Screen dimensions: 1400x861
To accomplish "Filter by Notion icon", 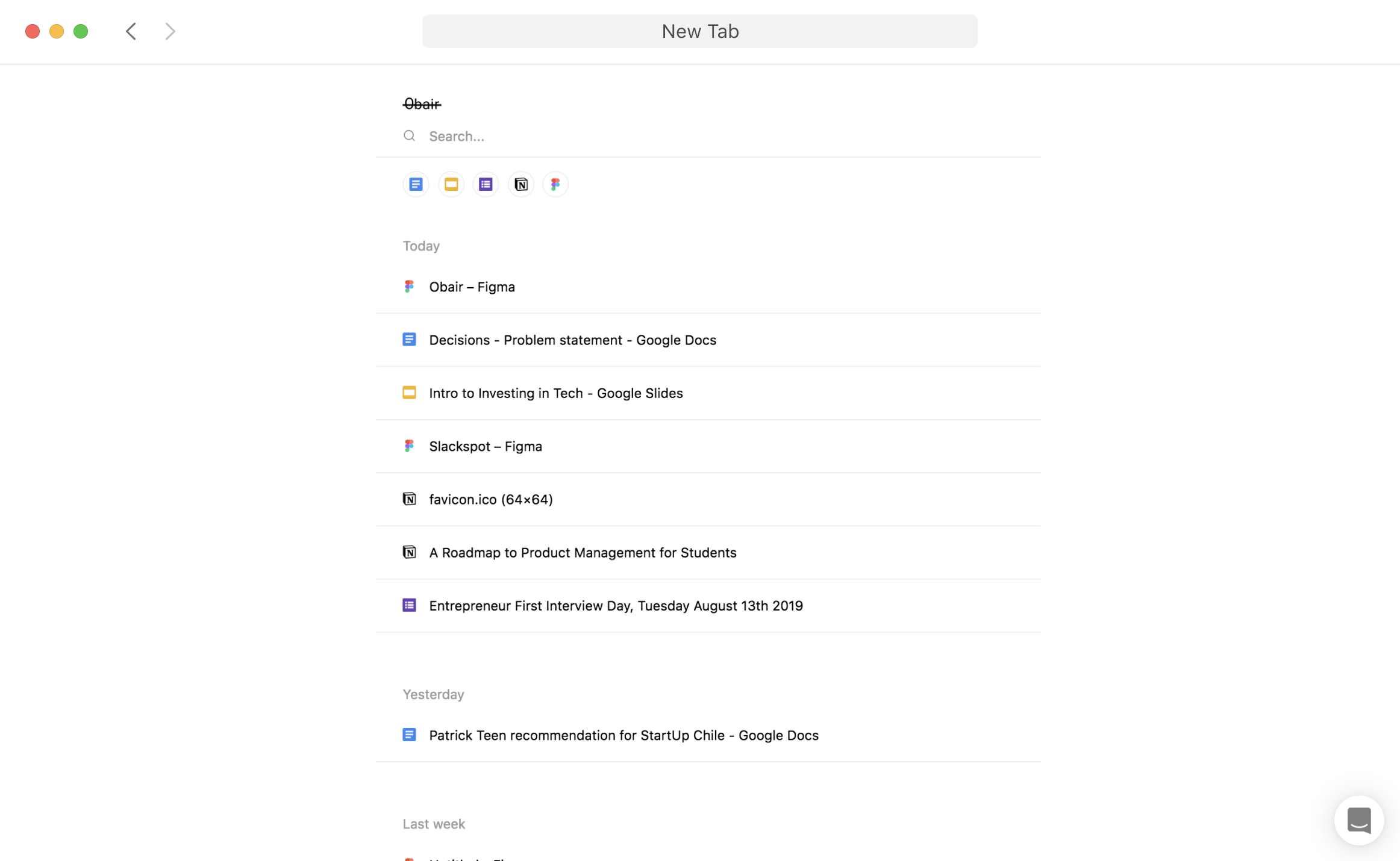I will point(520,184).
